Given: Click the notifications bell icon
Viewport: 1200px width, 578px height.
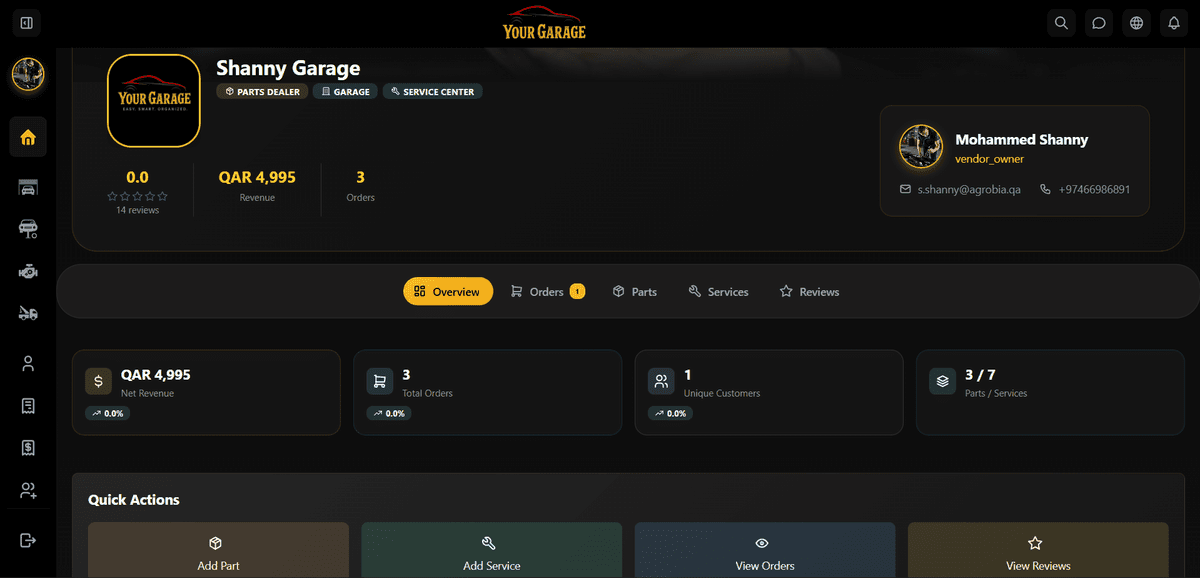Looking at the screenshot, I should [x=1173, y=22].
